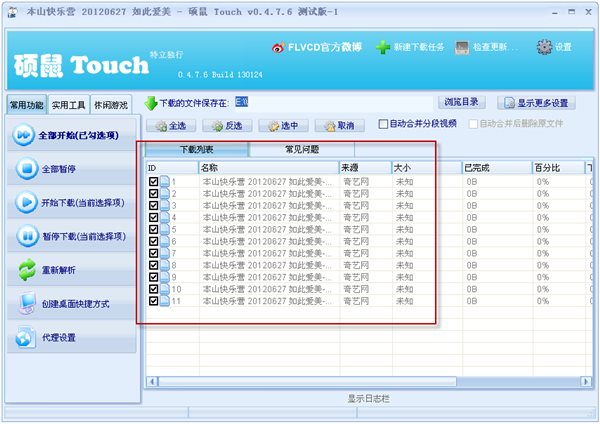Viewport: 600px width, 424px height.
Task: Click 开始下载(当前选择项) play icon
Action: click(27, 202)
